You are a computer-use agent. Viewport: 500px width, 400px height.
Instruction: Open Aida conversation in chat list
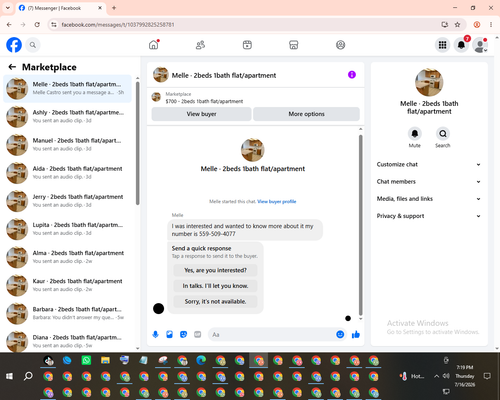tap(68, 173)
